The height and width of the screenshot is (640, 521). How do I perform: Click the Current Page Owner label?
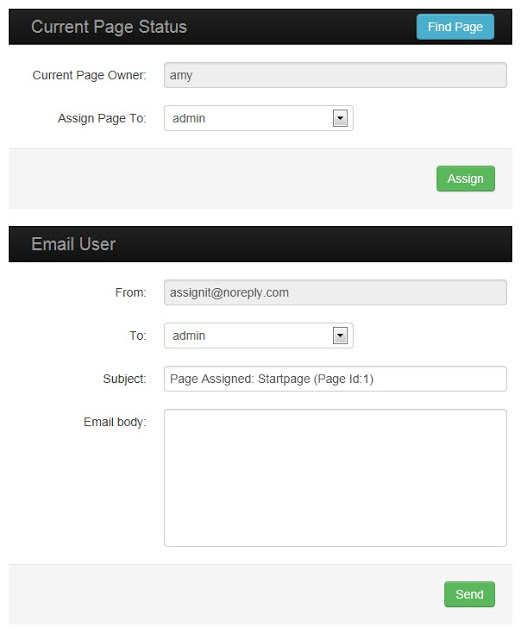point(89,75)
